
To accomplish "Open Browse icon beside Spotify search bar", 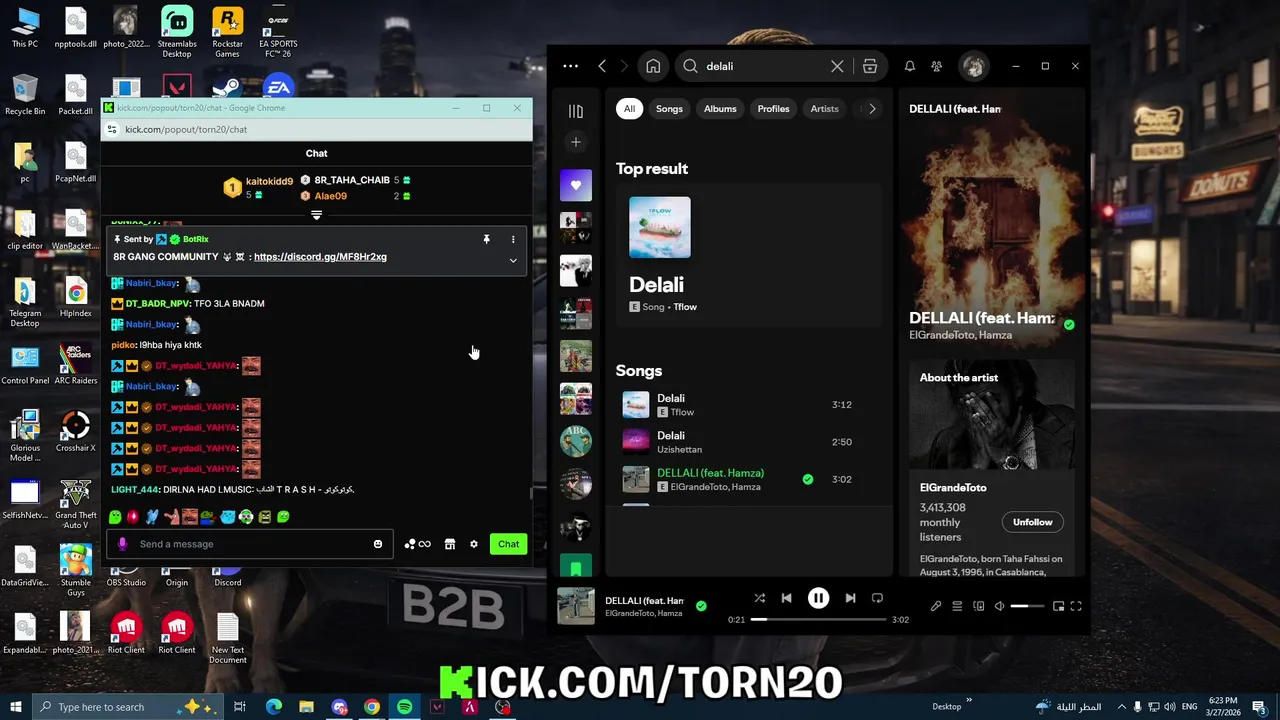I will coord(870,66).
